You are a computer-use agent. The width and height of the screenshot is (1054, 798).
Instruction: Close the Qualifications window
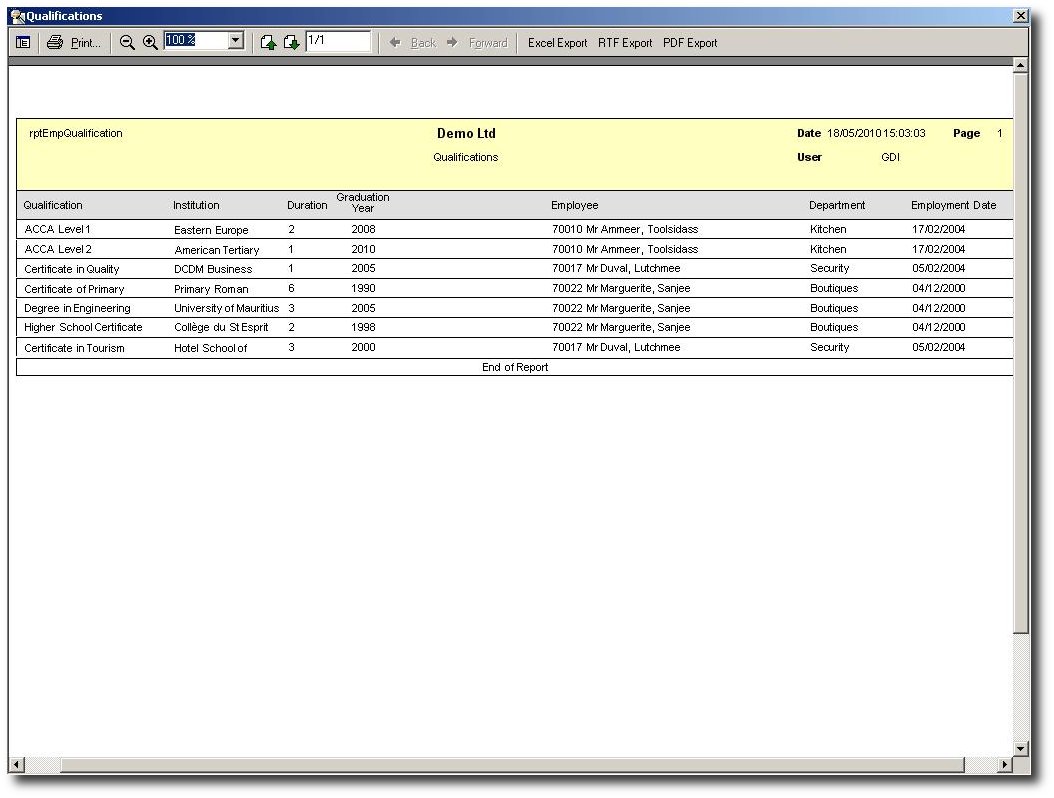tap(1020, 16)
